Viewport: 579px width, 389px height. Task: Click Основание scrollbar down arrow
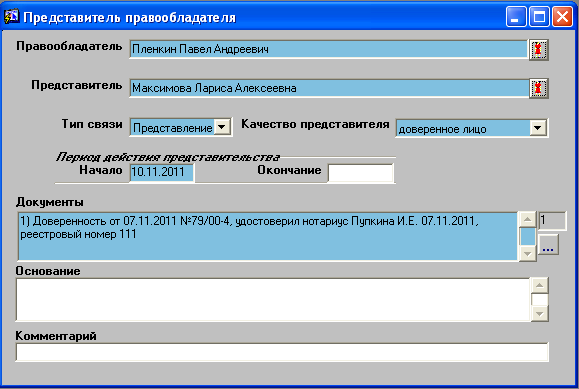tap(539, 314)
